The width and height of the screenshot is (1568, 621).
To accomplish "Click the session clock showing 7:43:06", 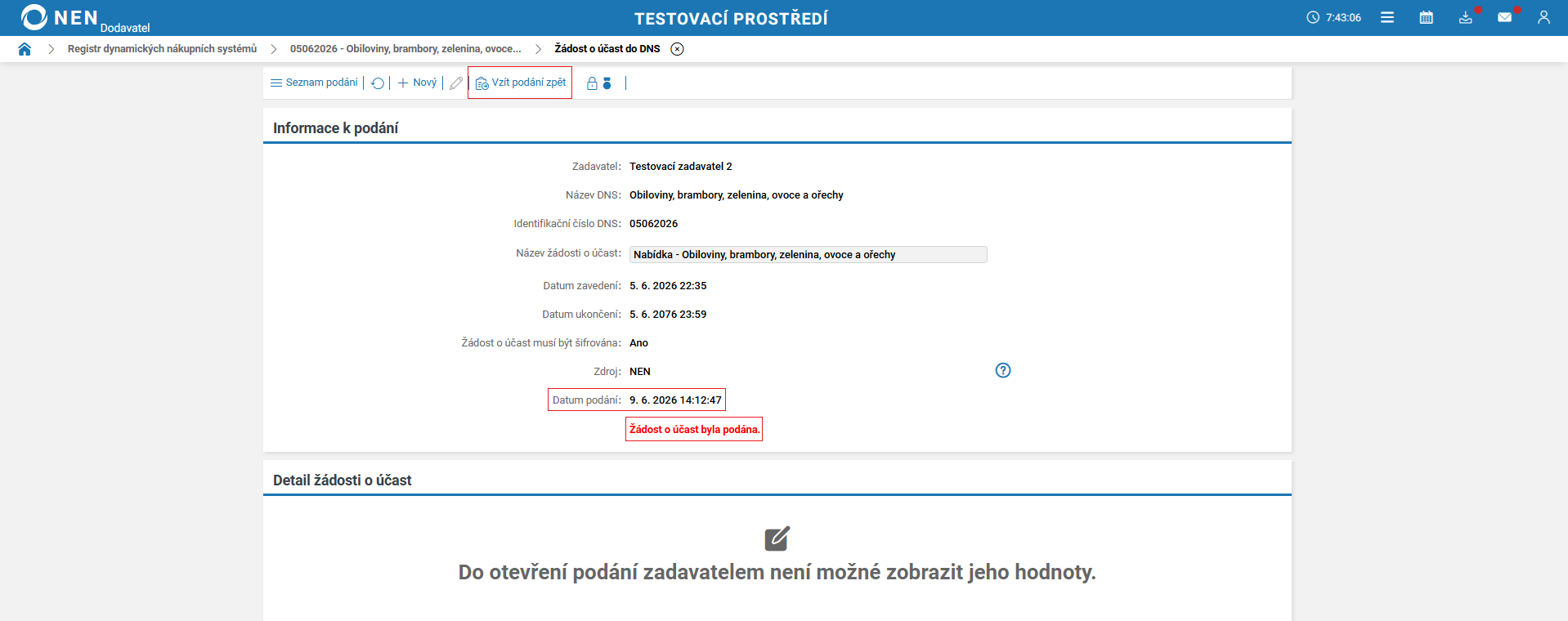I will [x=1333, y=17].
